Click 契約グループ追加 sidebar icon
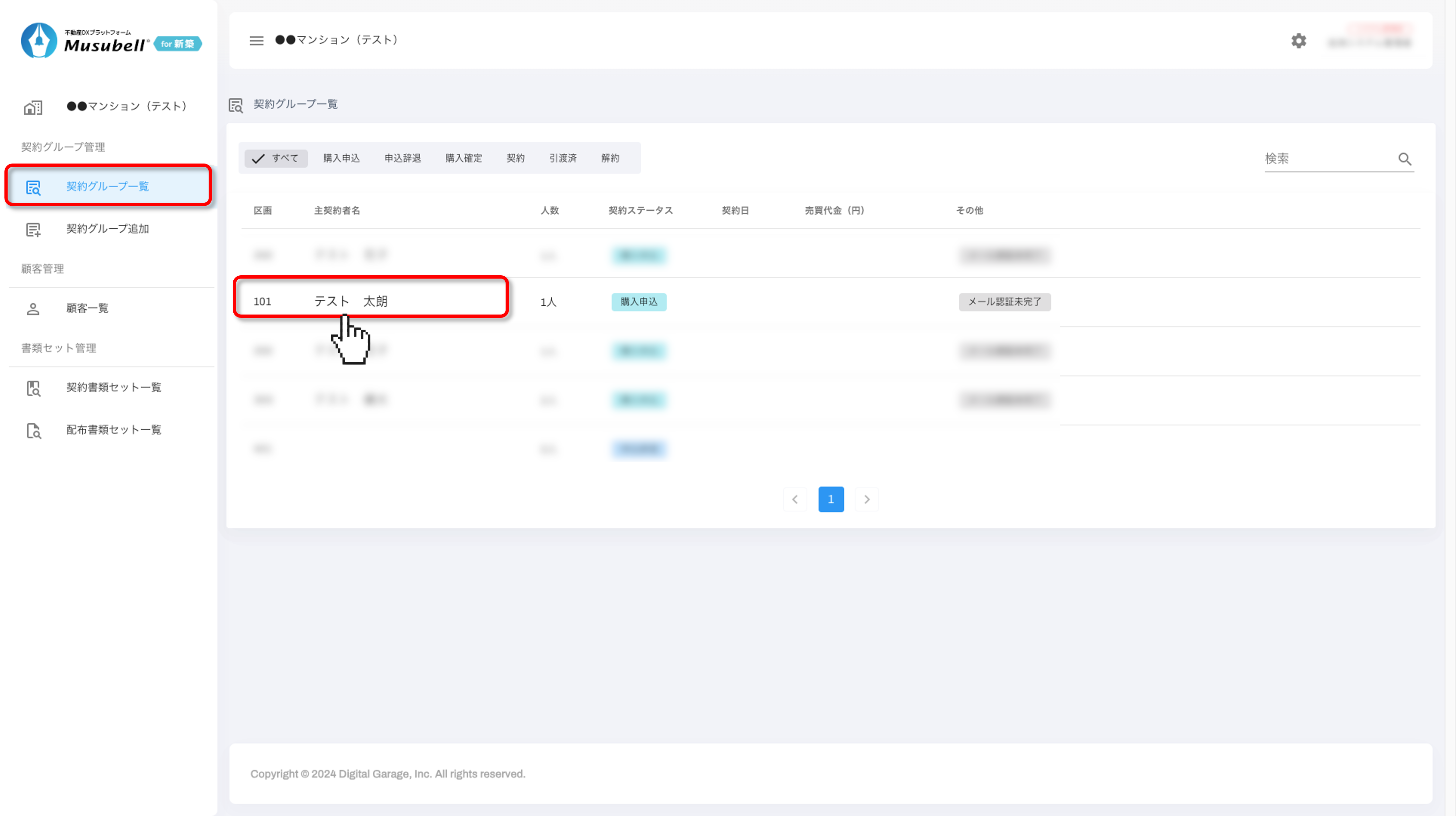The image size is (1456, 816). [33, 229]
